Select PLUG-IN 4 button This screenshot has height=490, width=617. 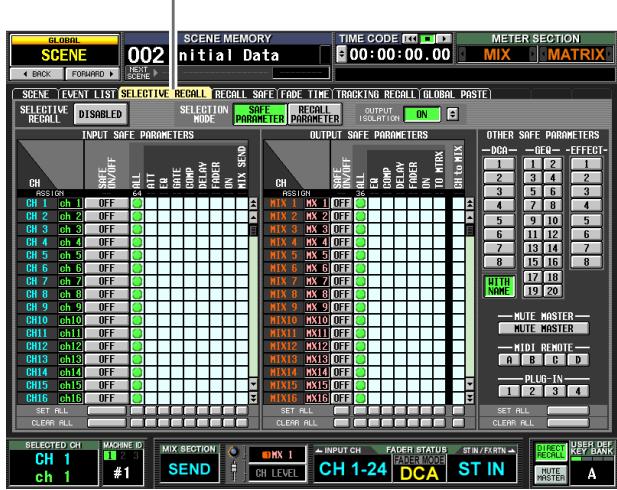(578, 391)
